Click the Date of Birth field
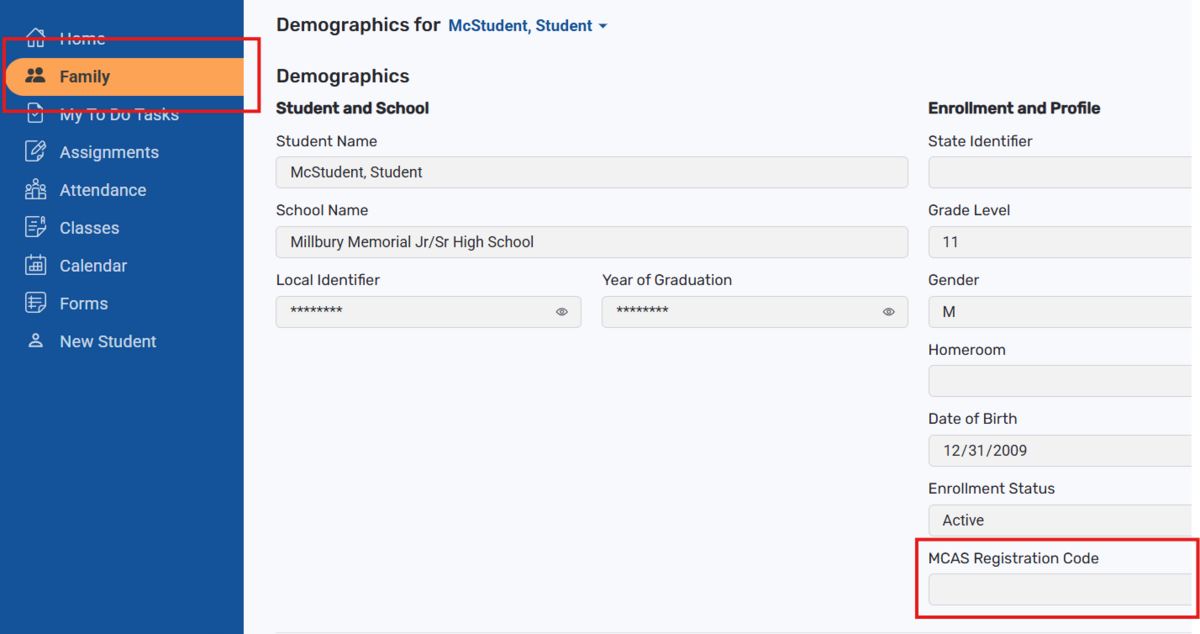This screenshot has height=634, width=1200. pos(1063,451)
